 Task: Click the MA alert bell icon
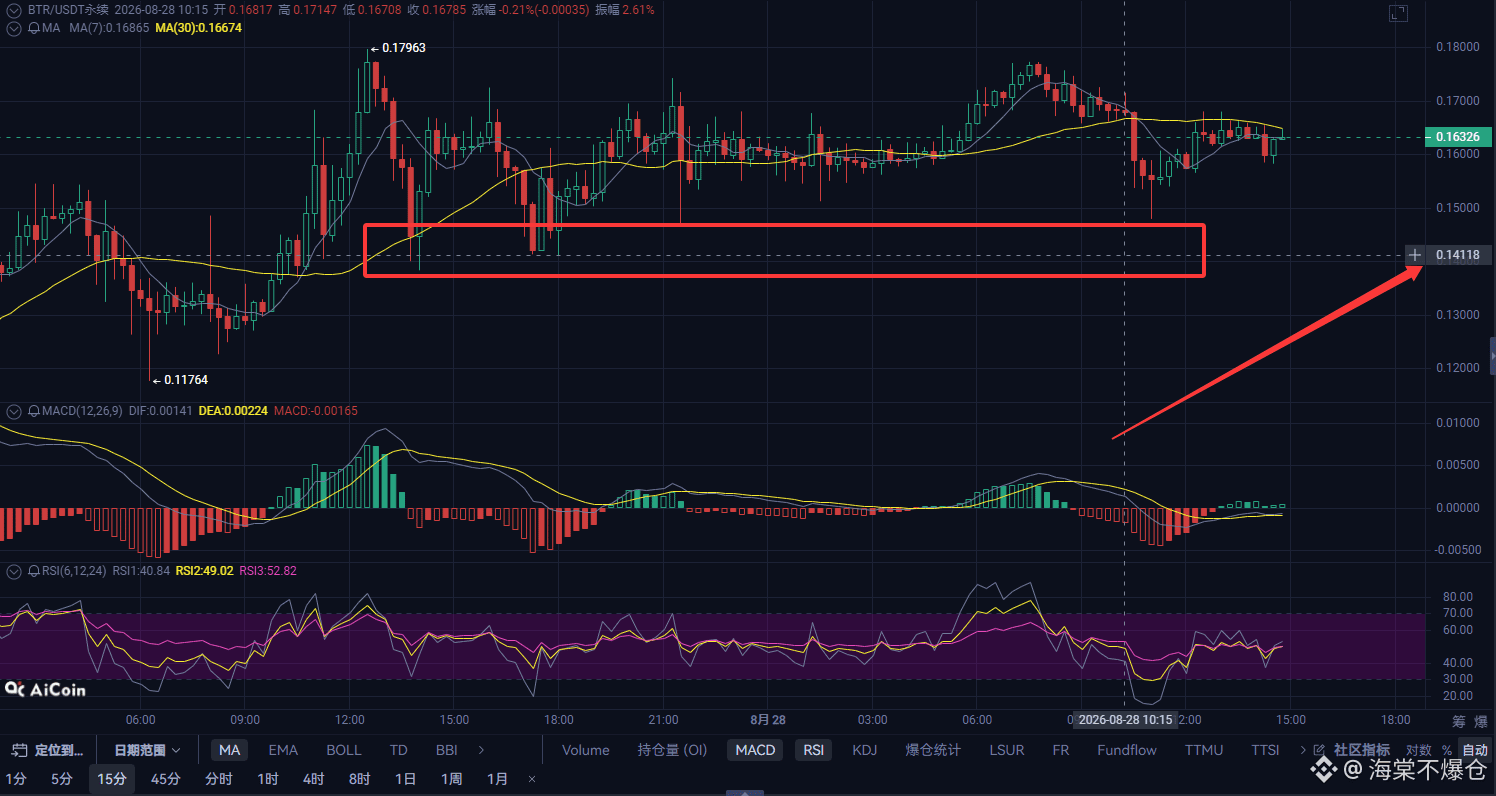[x=34, y=28]
